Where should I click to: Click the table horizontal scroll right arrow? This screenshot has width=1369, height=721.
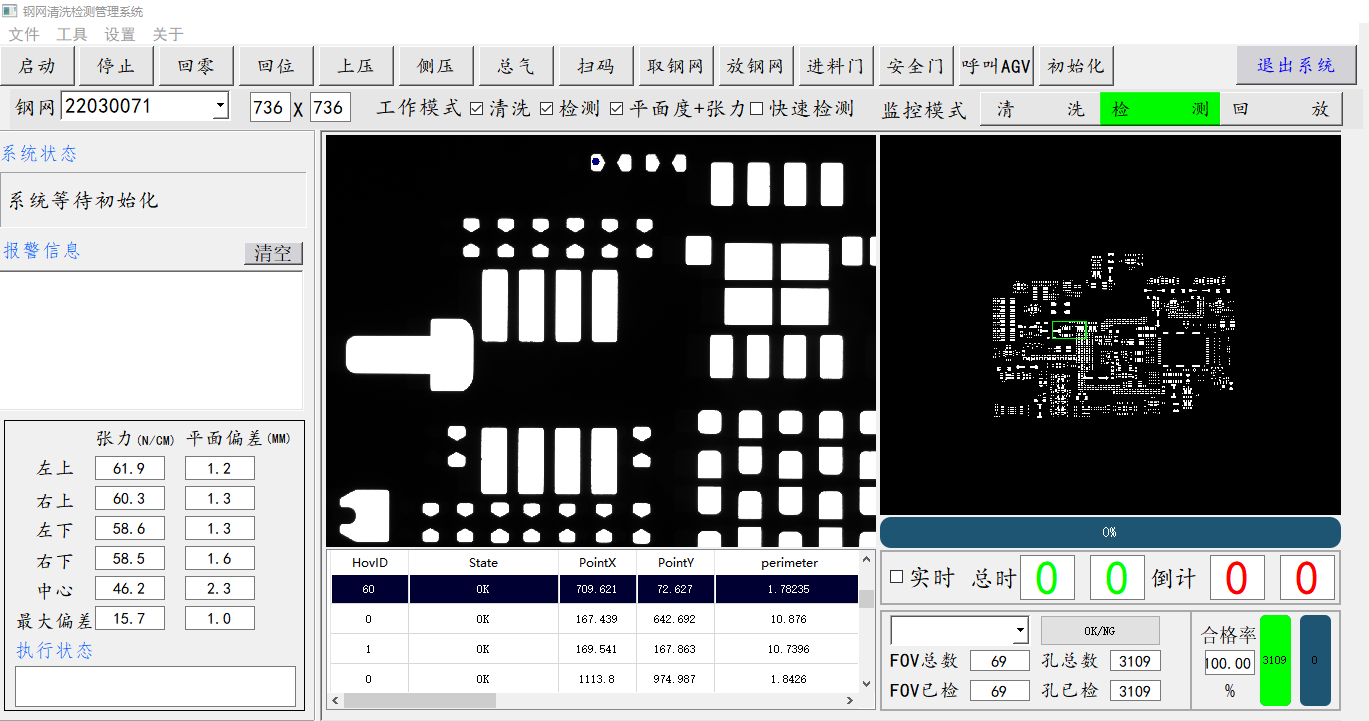[x=850, y=700]
